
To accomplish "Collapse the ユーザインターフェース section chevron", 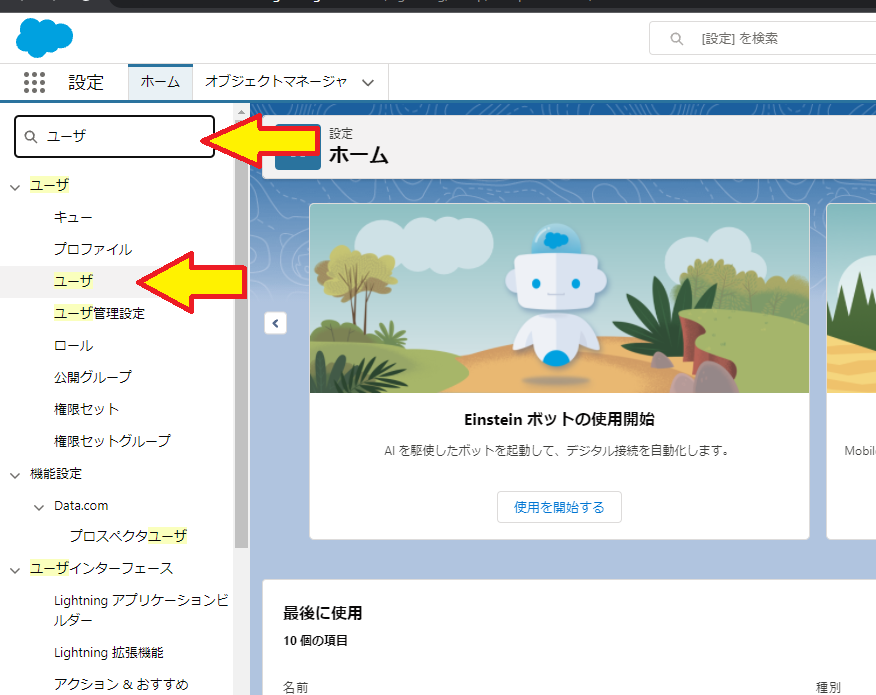I will click(x=15, y=570).
